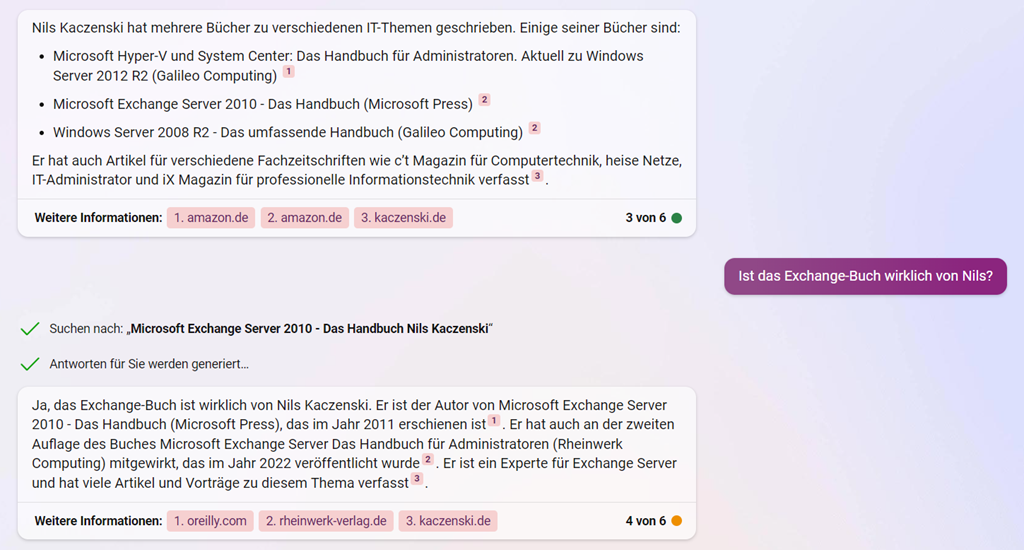1024x550 pixels.
Task: Click the checkmark beside 'Antworten für Sie werden generiert'
Action: [x=30, y=364]
